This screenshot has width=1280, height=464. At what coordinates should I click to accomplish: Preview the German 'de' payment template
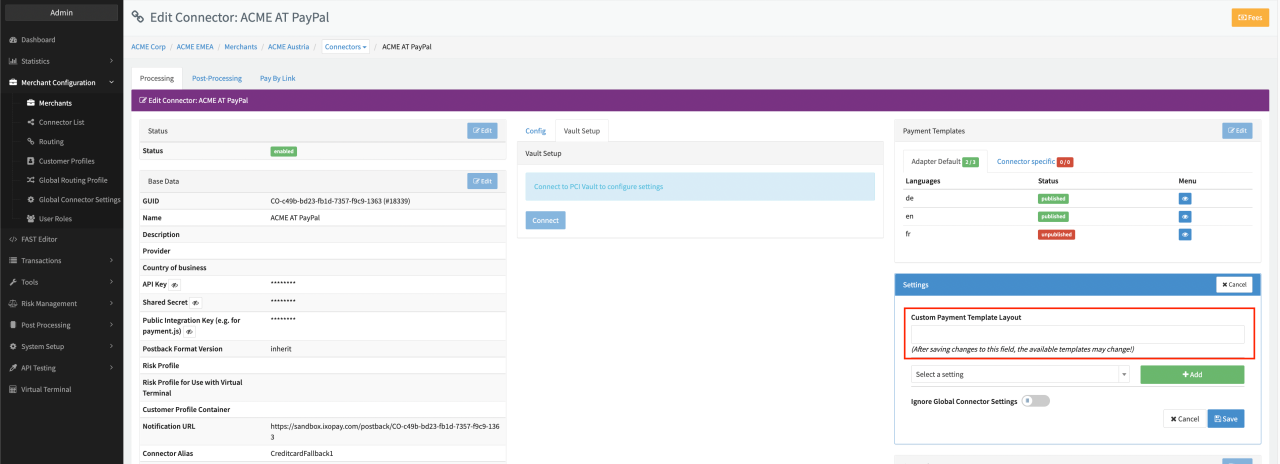[1184, 198]
